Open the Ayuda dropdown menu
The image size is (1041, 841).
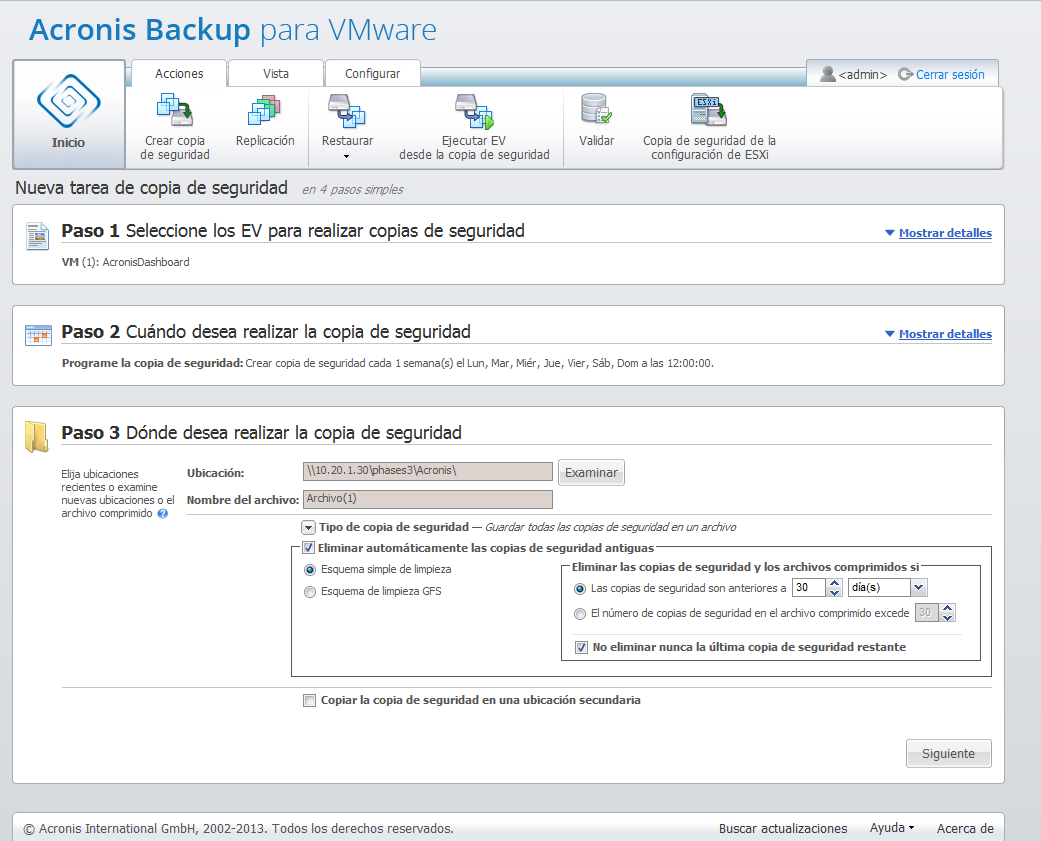[x=891, y=828]
